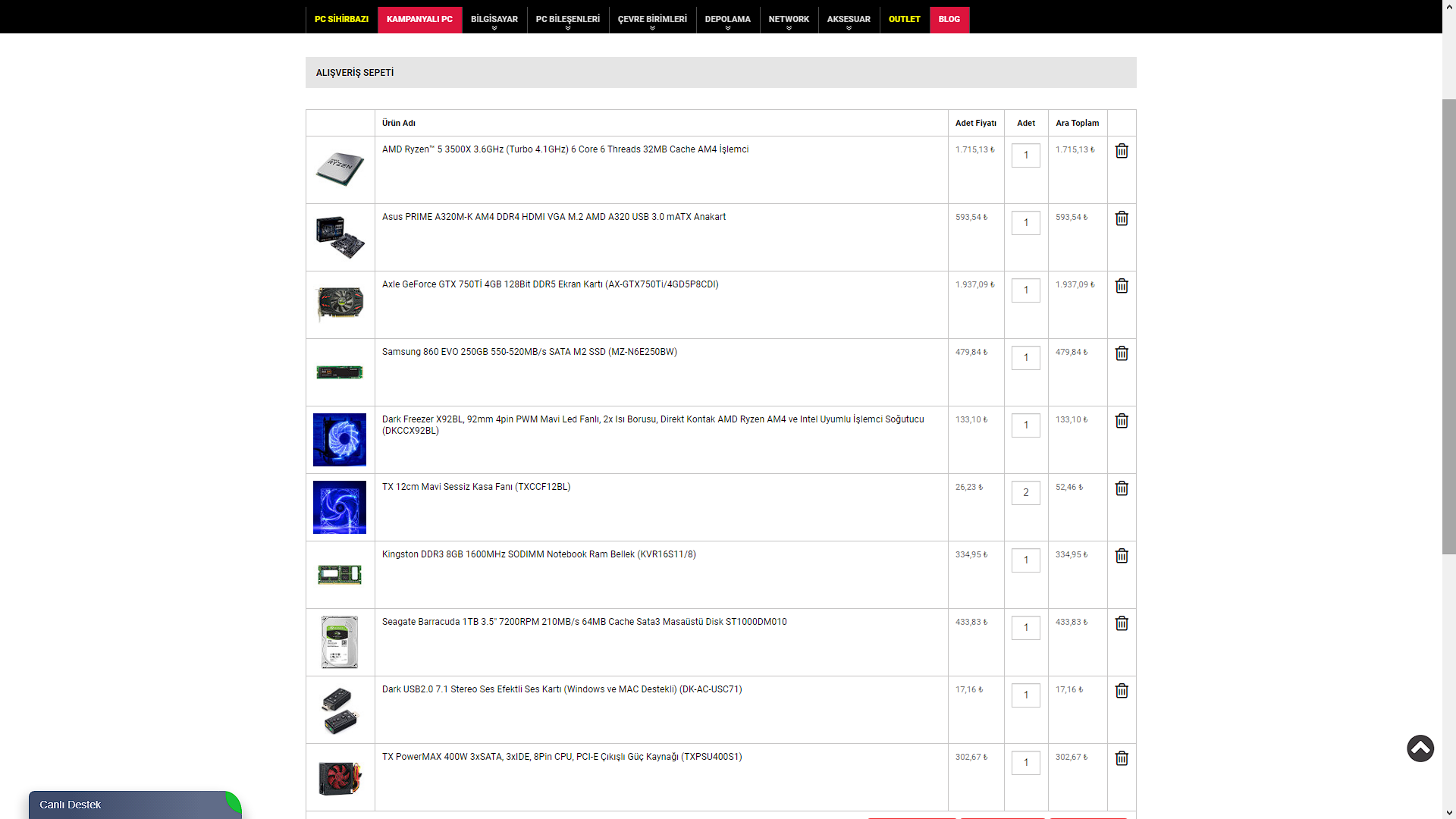The image size is (1456, 819).
Task: Delete the TX PowerMAX 400W power supply
Action: point(1122,758)
